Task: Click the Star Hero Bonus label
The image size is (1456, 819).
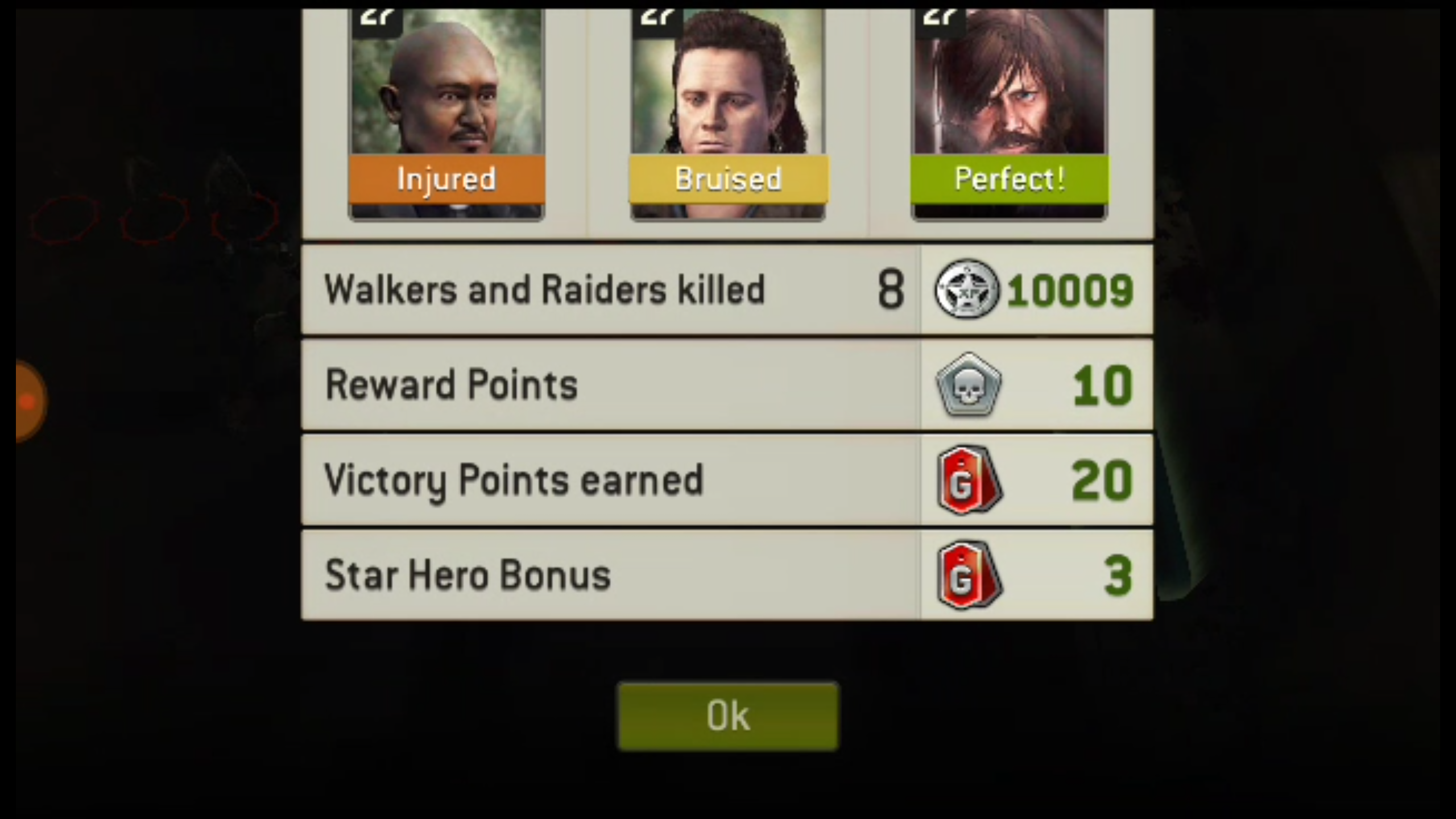Action: [468, 575]
